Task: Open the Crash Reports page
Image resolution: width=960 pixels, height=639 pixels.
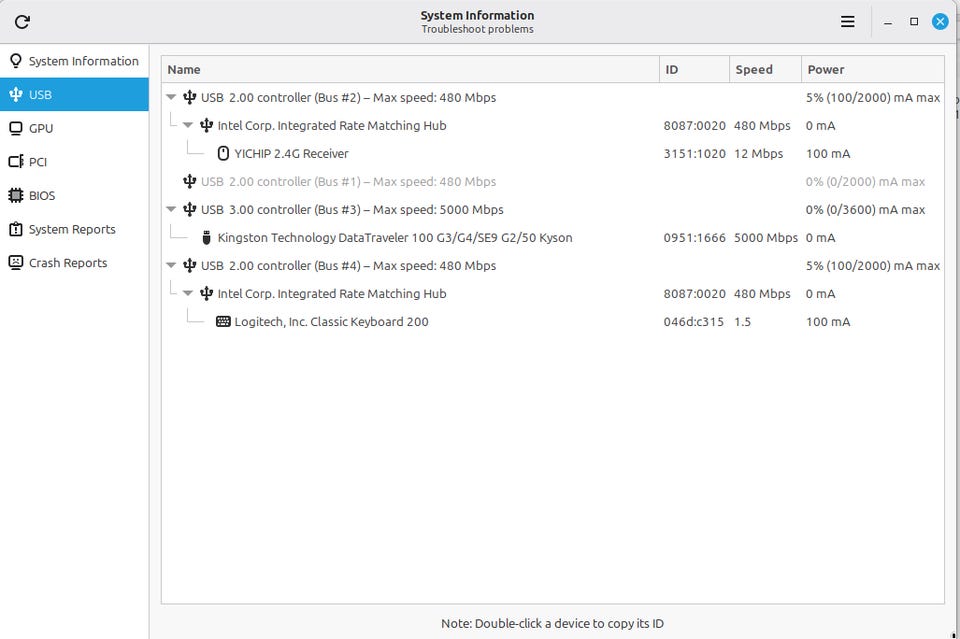Action: point(74,263)
